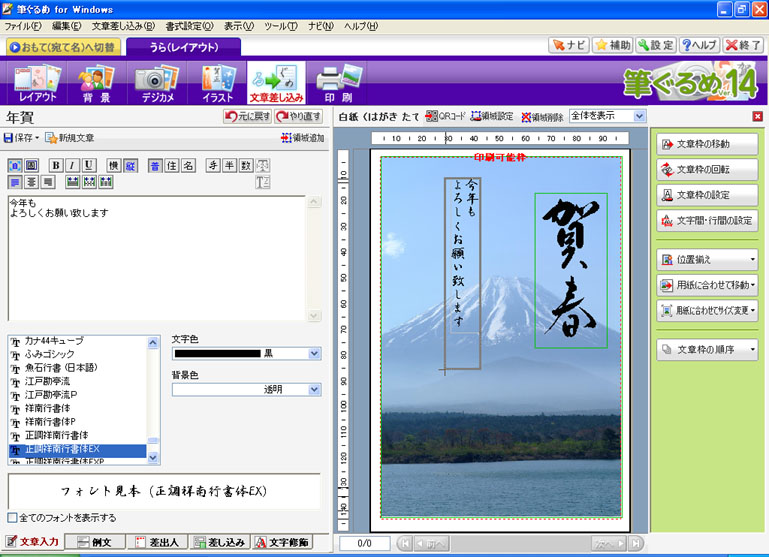Insert a QRコード

point(446,116)
